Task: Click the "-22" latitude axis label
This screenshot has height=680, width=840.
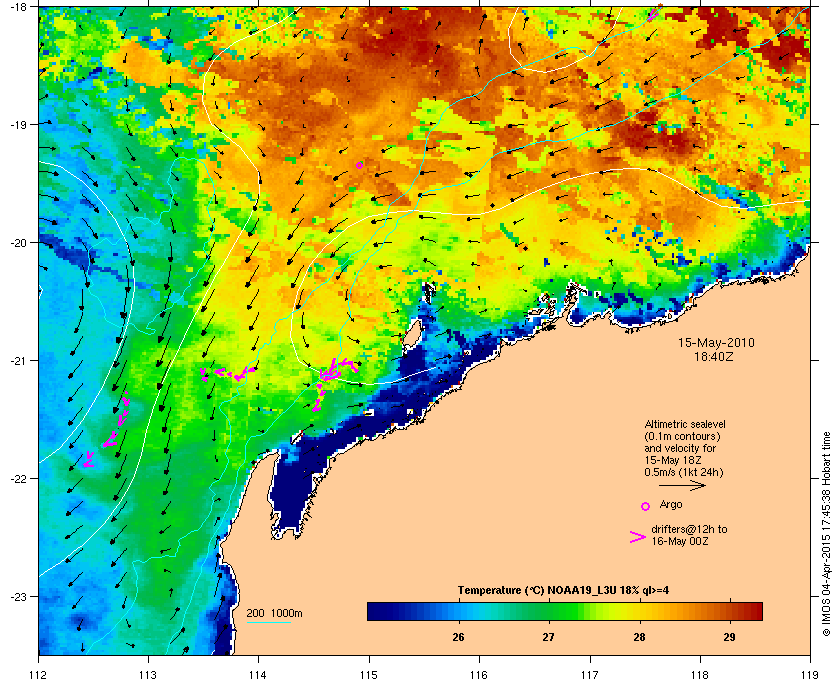Action: coord(18,478)
